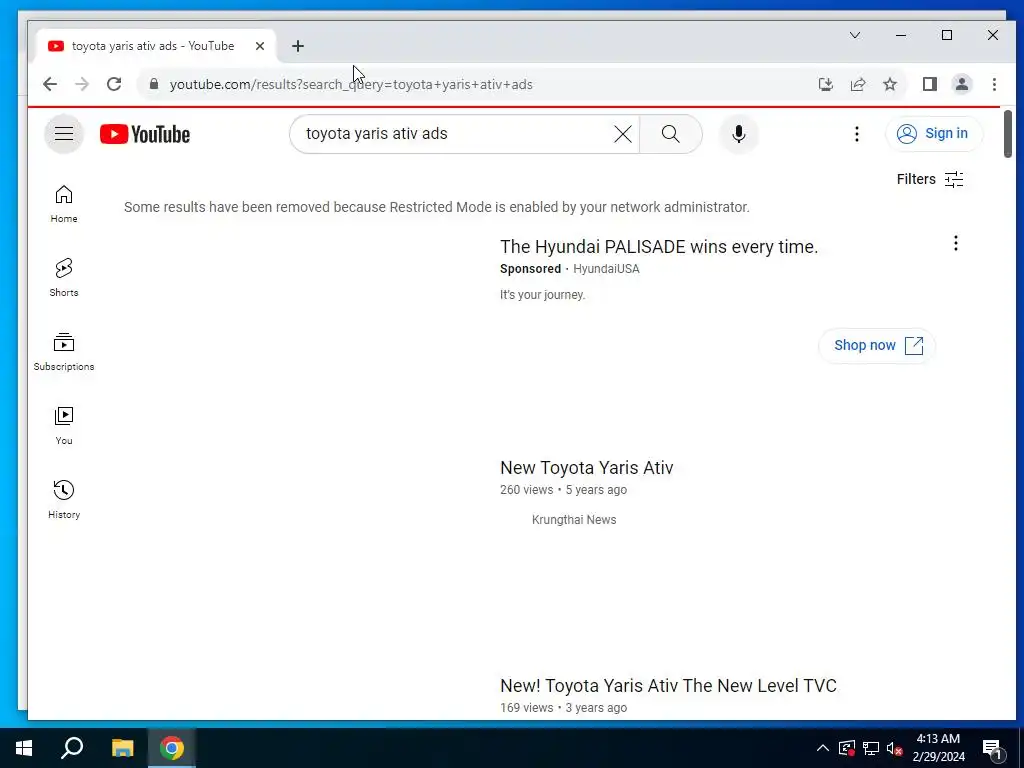Viewport: 1024px width, 768px height.
Task: Click the Shop now button
Action: (x=877, y=345)
